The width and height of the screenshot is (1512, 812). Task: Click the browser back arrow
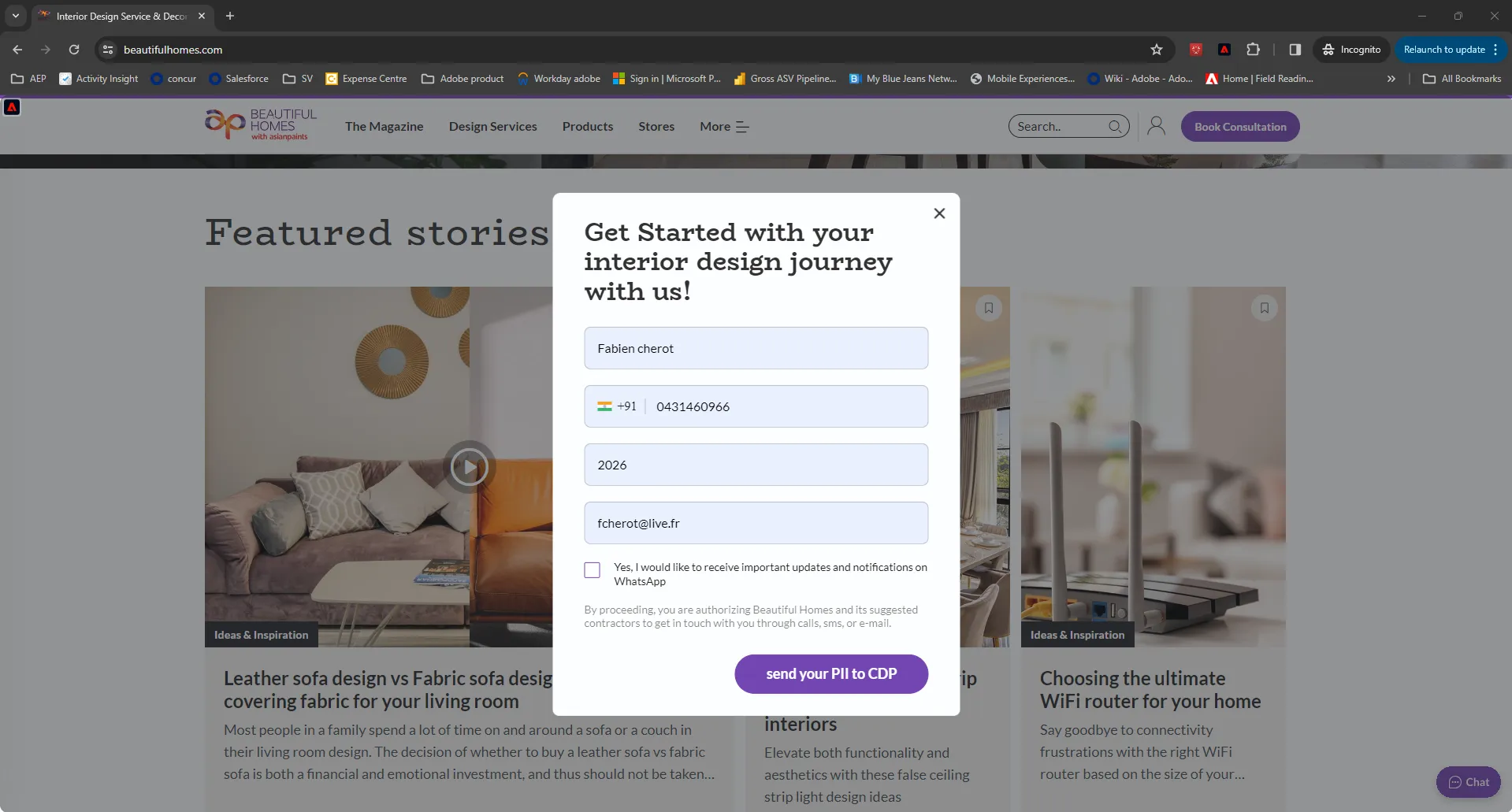tap(17, 50)
